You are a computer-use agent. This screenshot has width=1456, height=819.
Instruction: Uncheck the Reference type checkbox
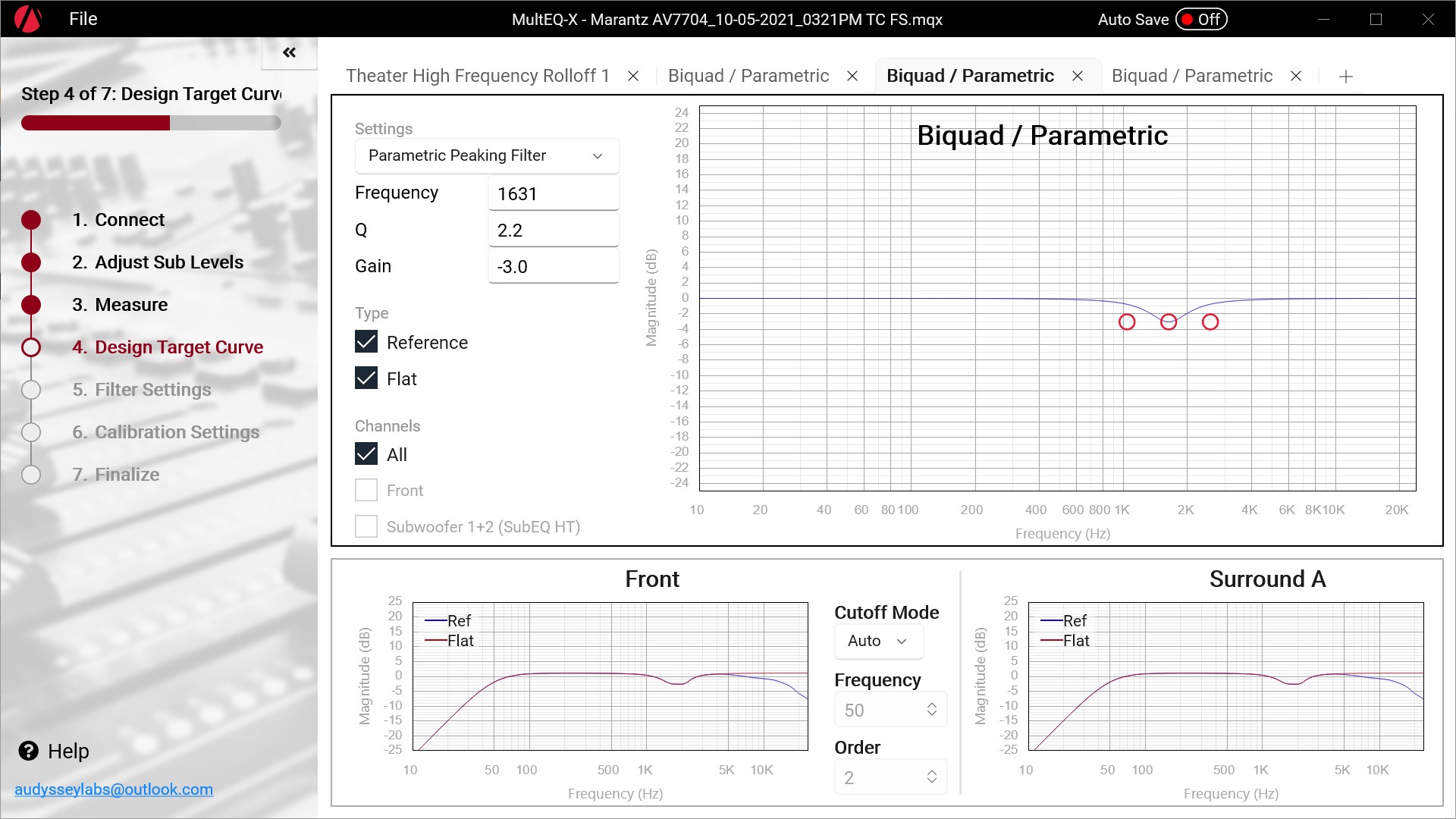tap(366, 342)
